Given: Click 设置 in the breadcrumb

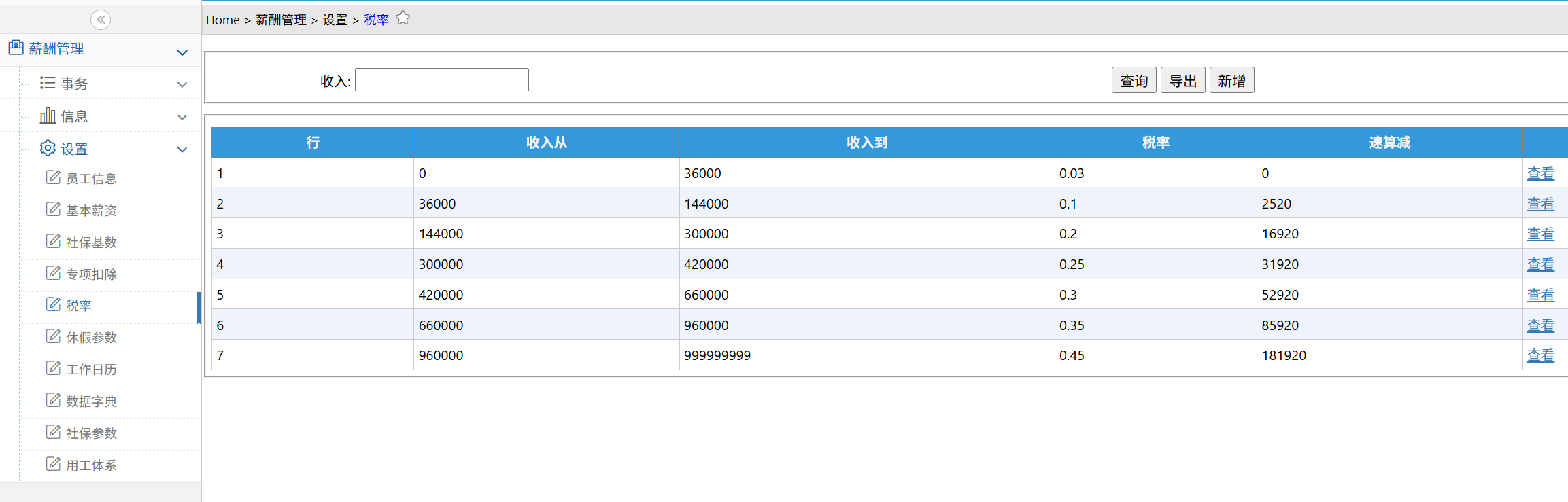Looking at the screenshot, I should [335, 20].
